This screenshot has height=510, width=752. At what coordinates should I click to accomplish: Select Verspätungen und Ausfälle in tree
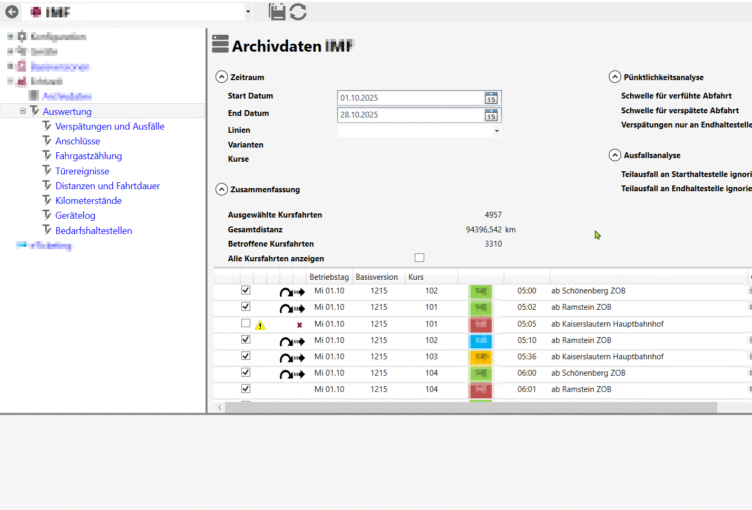(110, 127)
